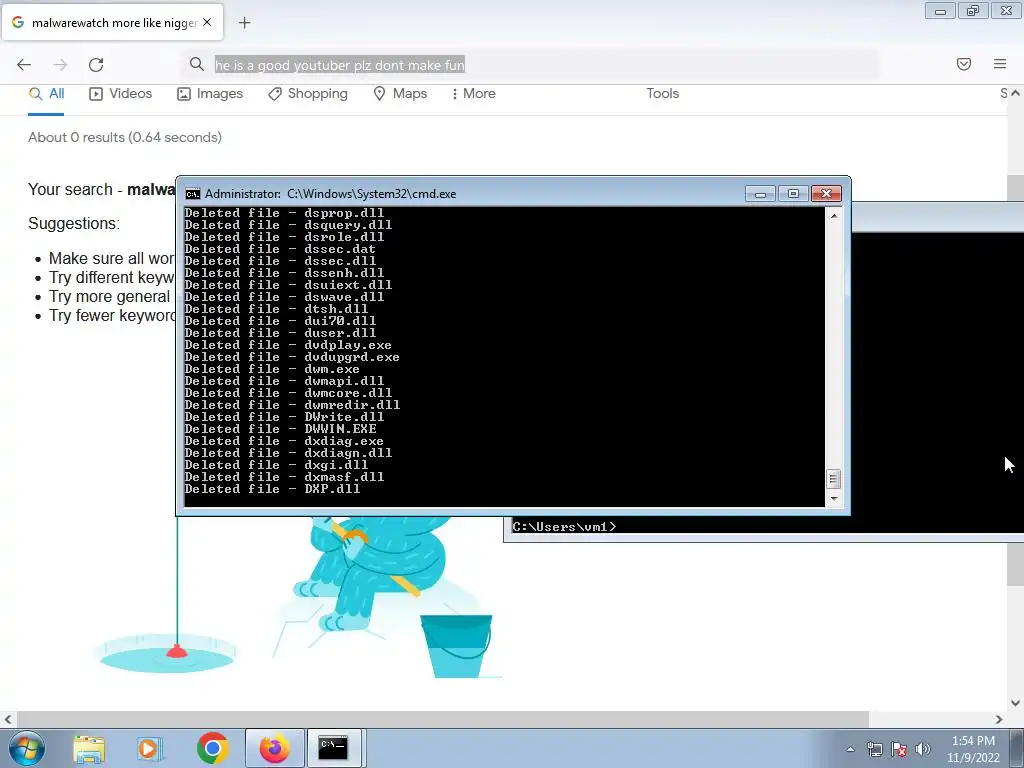Open Windows Explorer from the taskbar
Screen dimensions: 1024x768
tap(89, 748)
